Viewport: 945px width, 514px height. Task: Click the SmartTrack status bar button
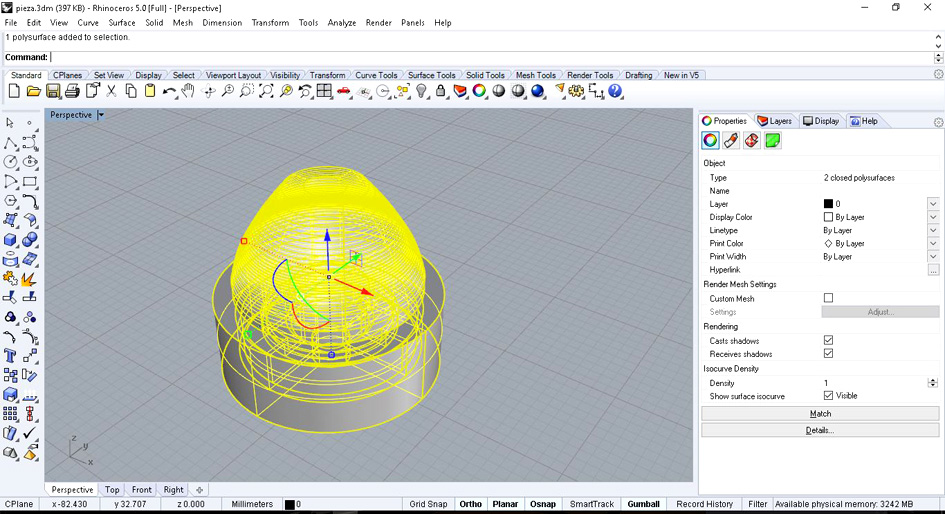point(591,504)
